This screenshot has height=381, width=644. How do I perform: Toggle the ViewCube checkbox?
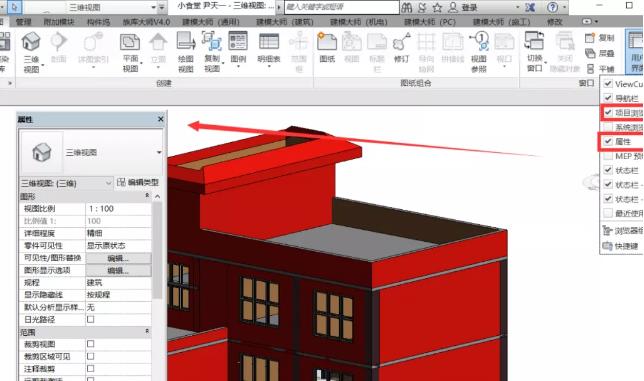pos(608,84)
